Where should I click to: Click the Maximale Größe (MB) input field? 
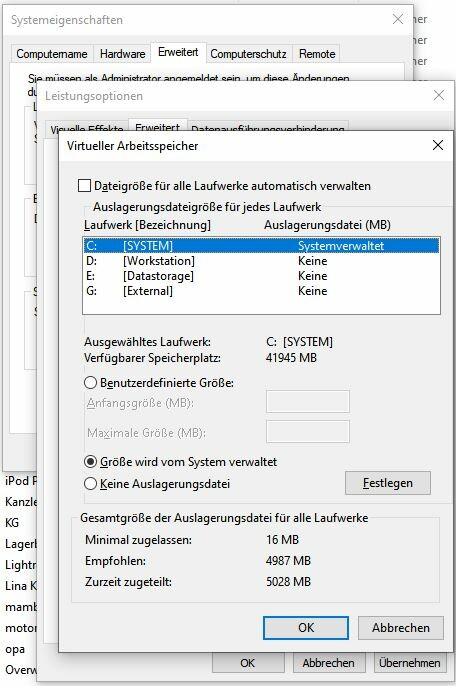pyautogui.click(x=308, y=431)
